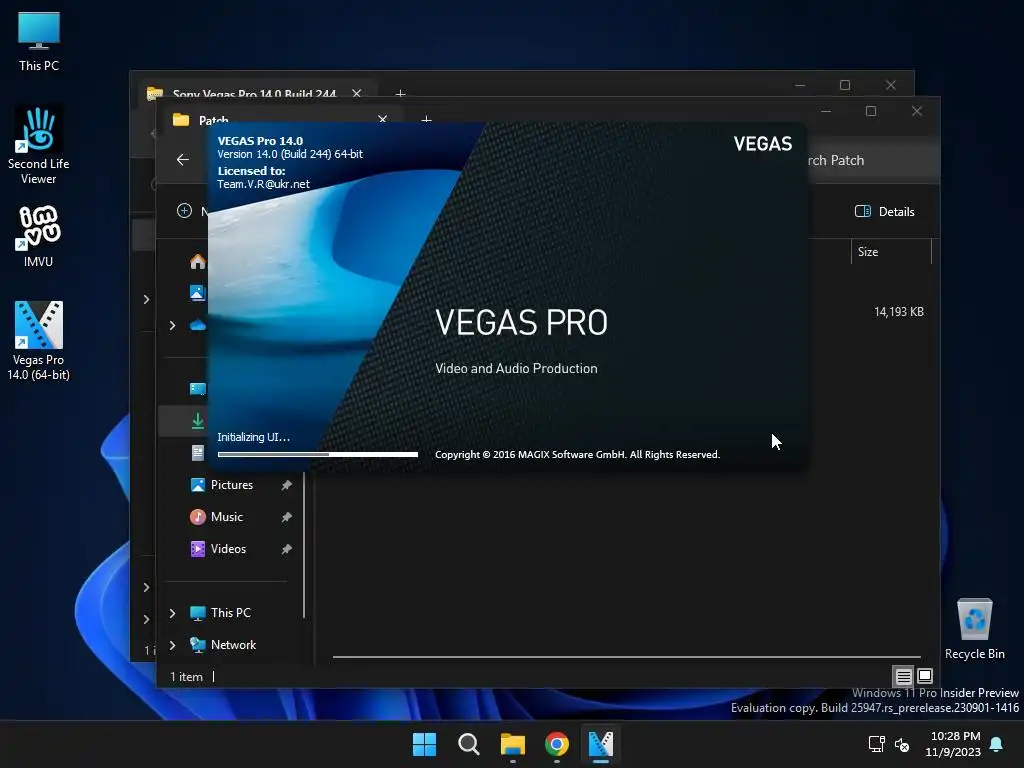Image resolution: width=1024 pixels, height=768 pixels.
Task: Expand OneDrive tree node chevron
Action: tap(172, 325)
